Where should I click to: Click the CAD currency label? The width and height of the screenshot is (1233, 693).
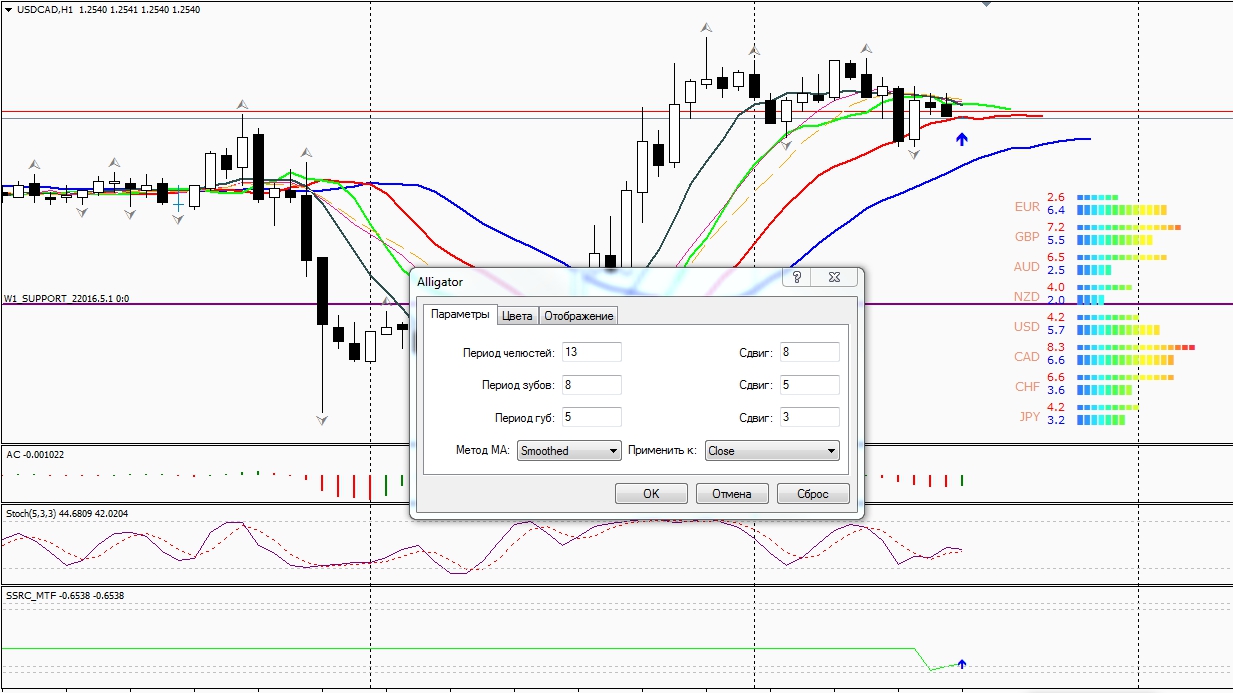[x=1027, y=357]
